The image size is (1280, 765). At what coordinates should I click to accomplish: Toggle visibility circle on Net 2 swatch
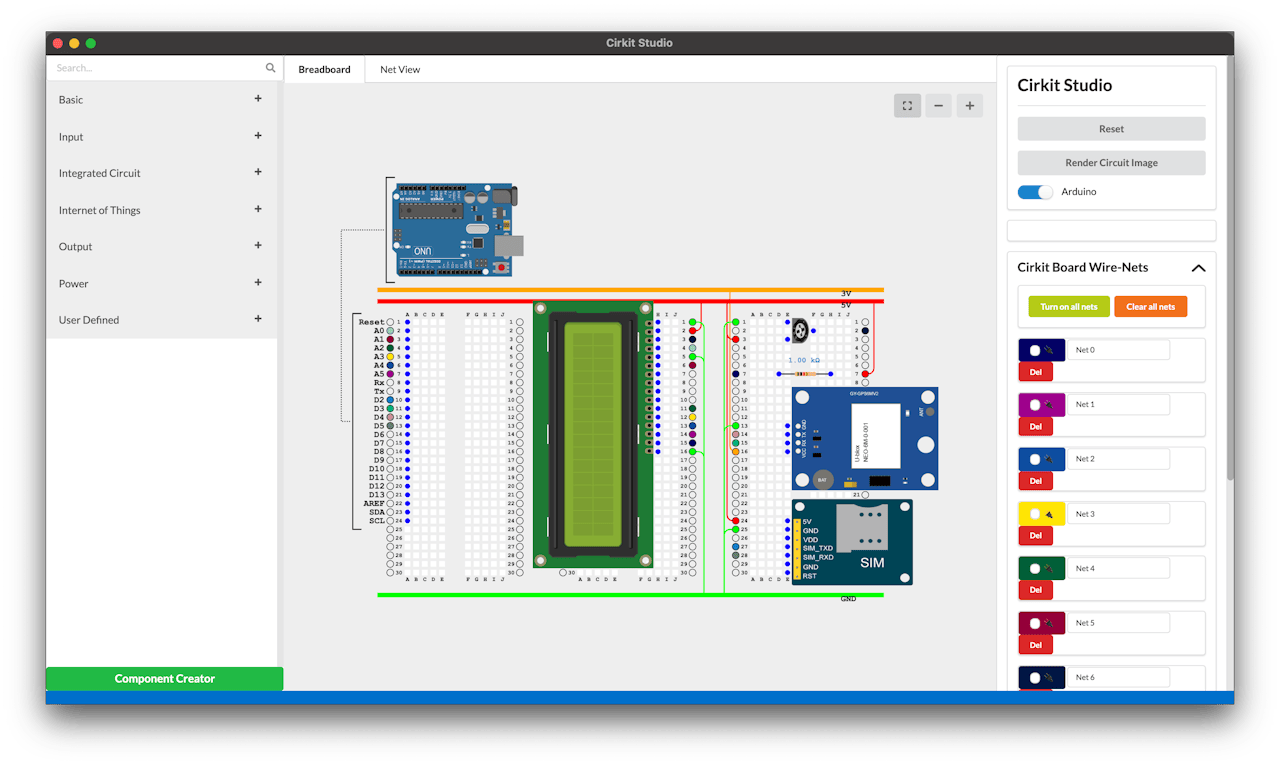1033,458
